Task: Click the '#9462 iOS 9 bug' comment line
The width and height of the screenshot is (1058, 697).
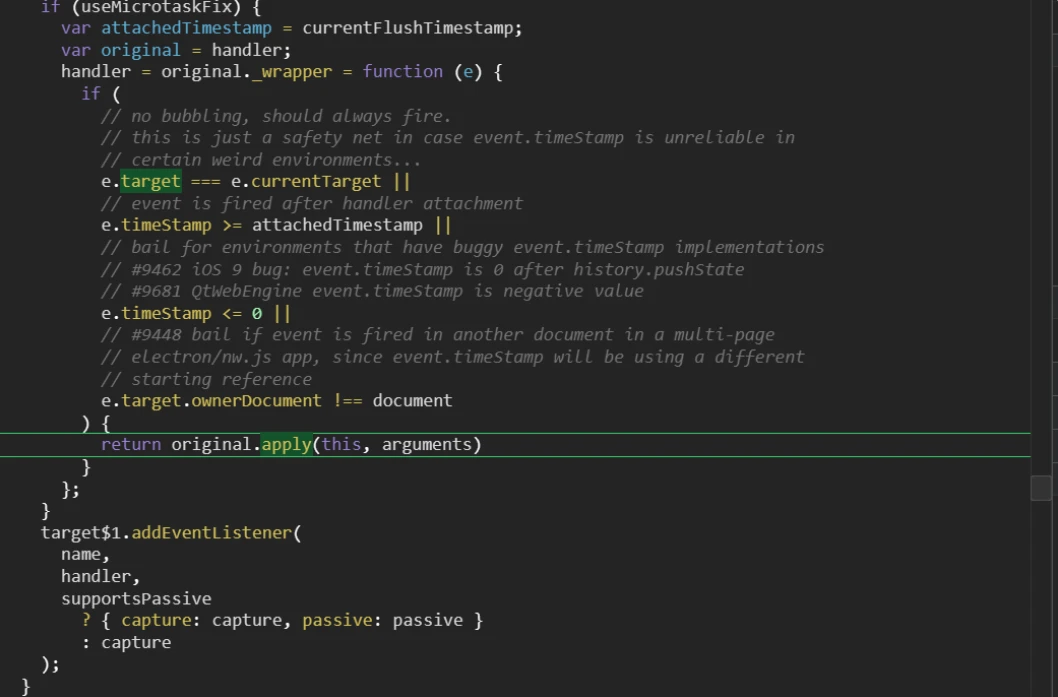Action: (x=422, y=270)
